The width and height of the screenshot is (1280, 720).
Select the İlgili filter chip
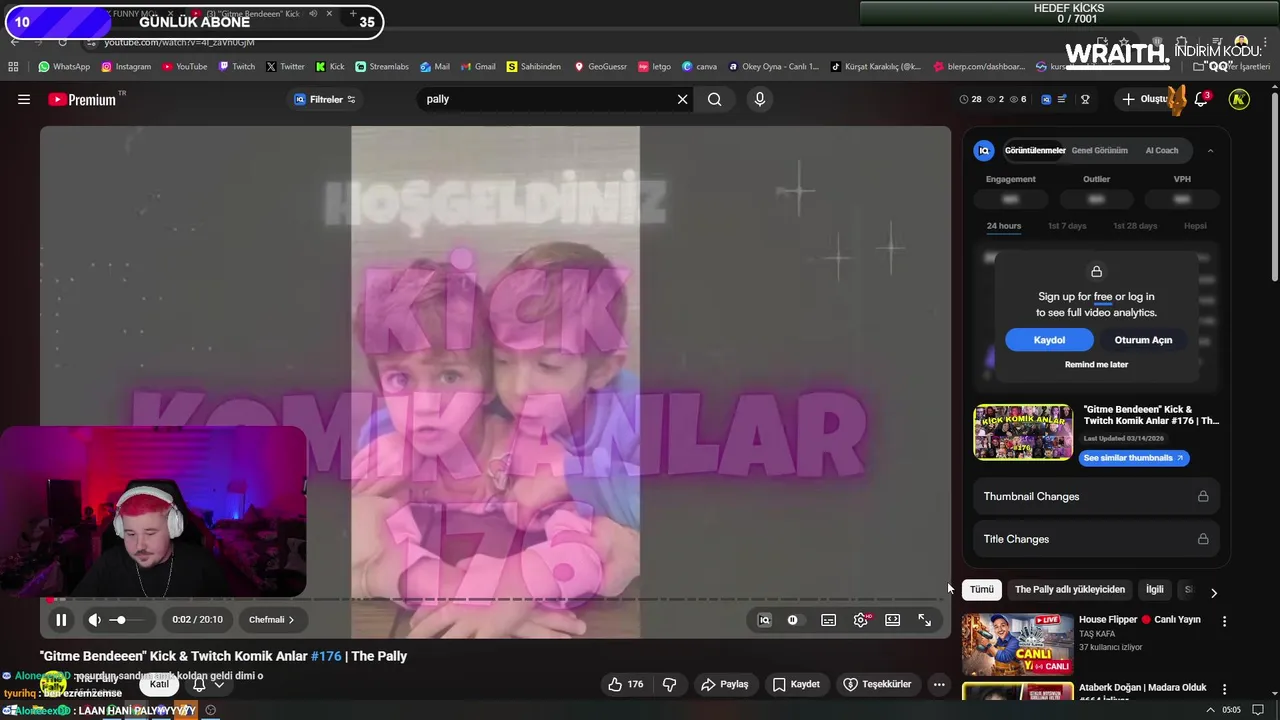tap(1155, 590)
